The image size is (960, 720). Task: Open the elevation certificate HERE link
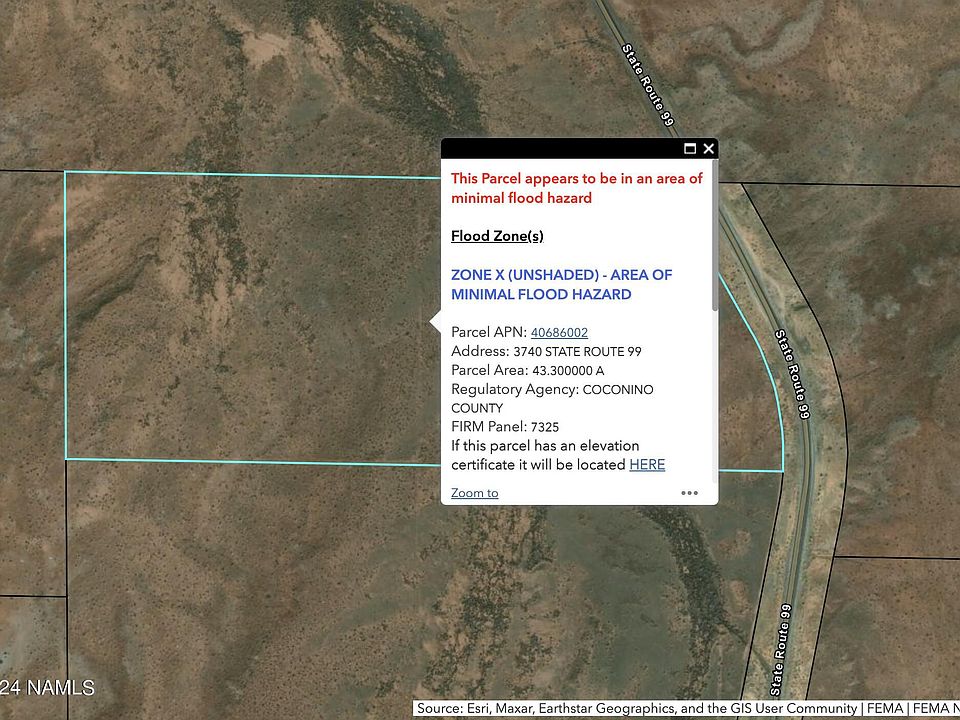(x=647, y=465)
